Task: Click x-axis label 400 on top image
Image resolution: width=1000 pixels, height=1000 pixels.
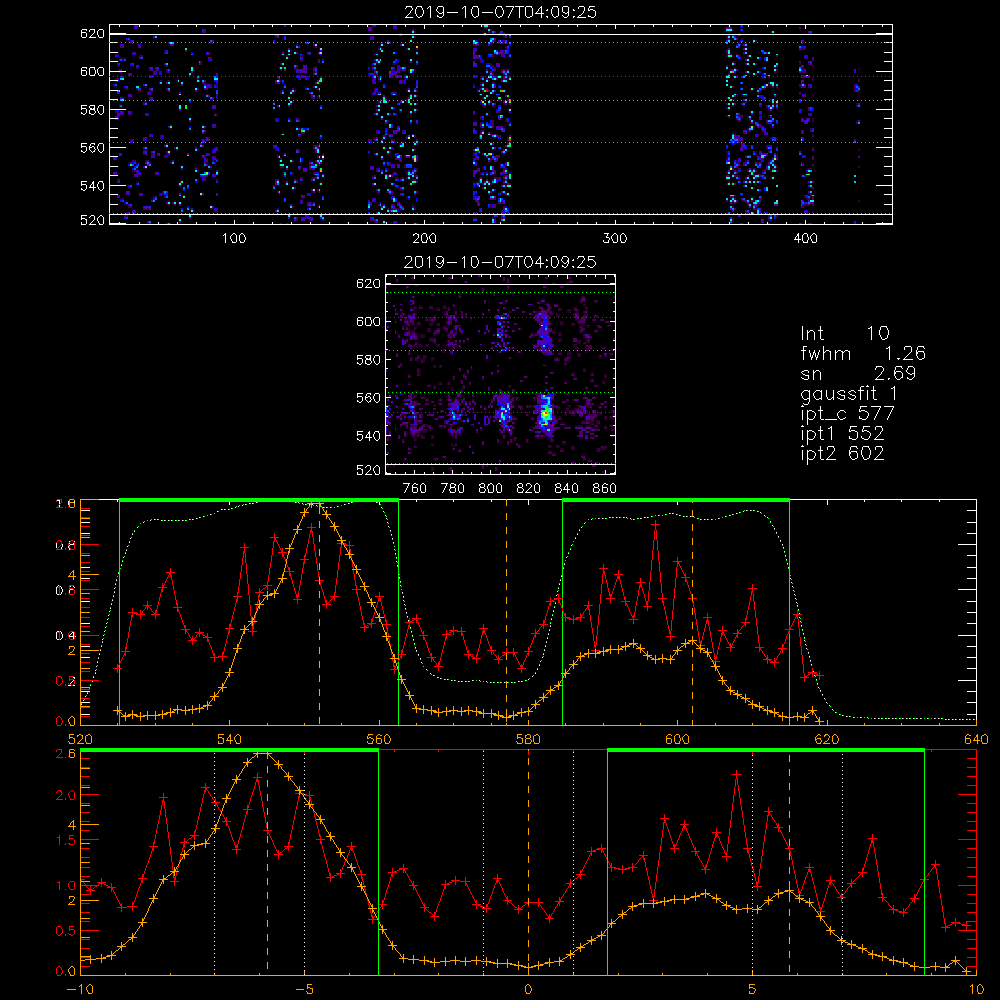Action: [x=805, y=239]
